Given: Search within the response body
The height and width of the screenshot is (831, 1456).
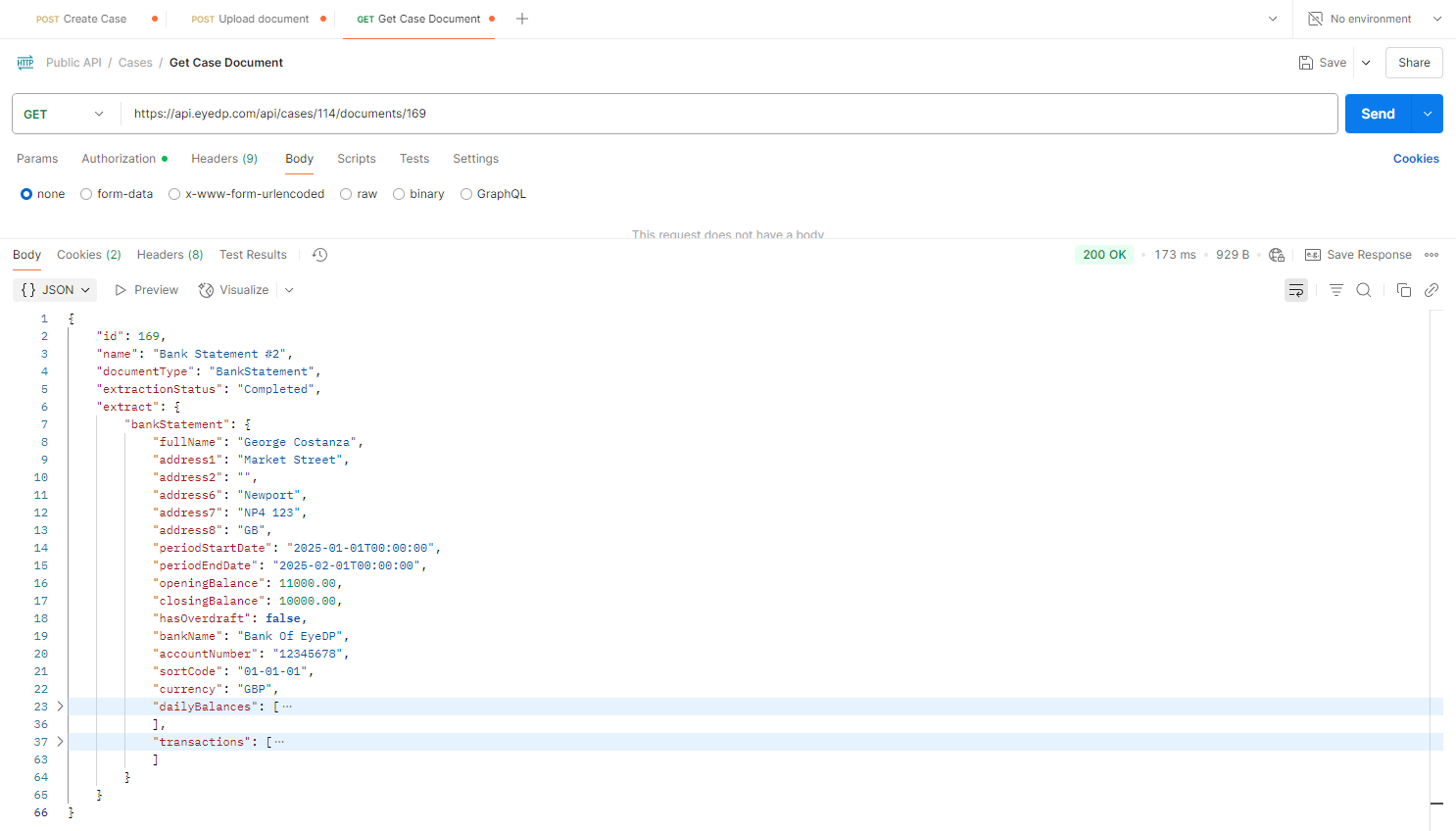Looking at the screenshot, I should 1363,290.
